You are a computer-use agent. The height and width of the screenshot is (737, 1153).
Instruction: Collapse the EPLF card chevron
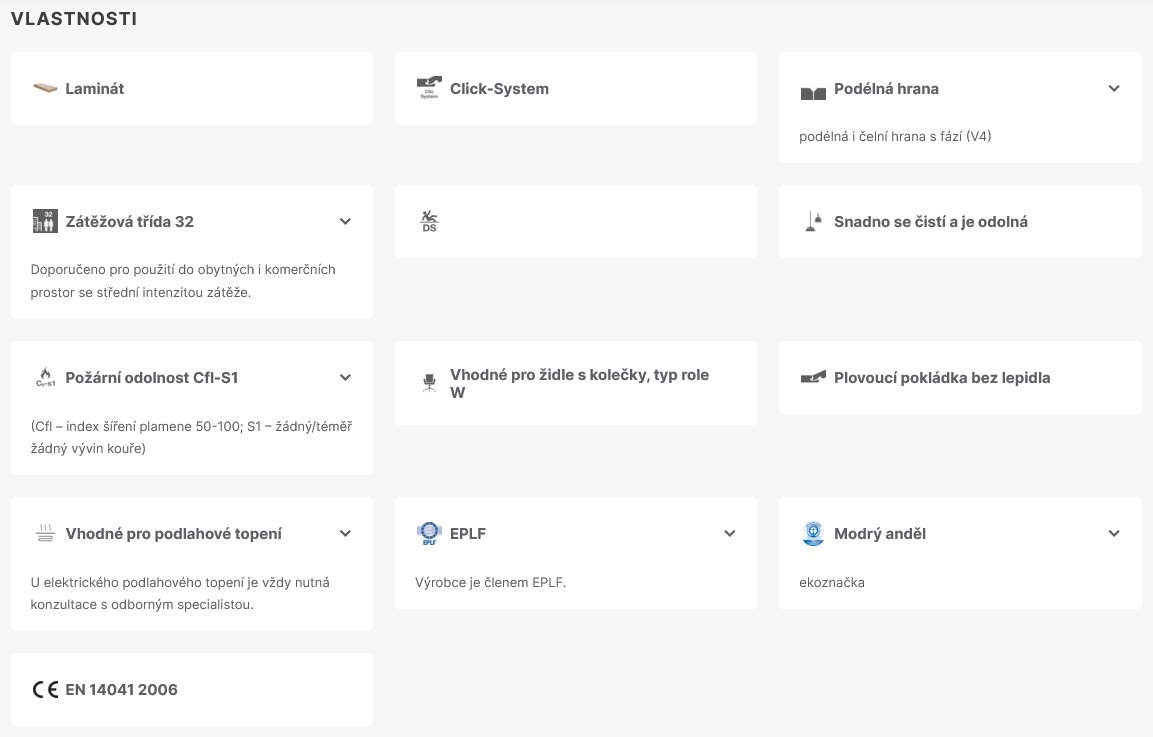click(x=729, y=533)
